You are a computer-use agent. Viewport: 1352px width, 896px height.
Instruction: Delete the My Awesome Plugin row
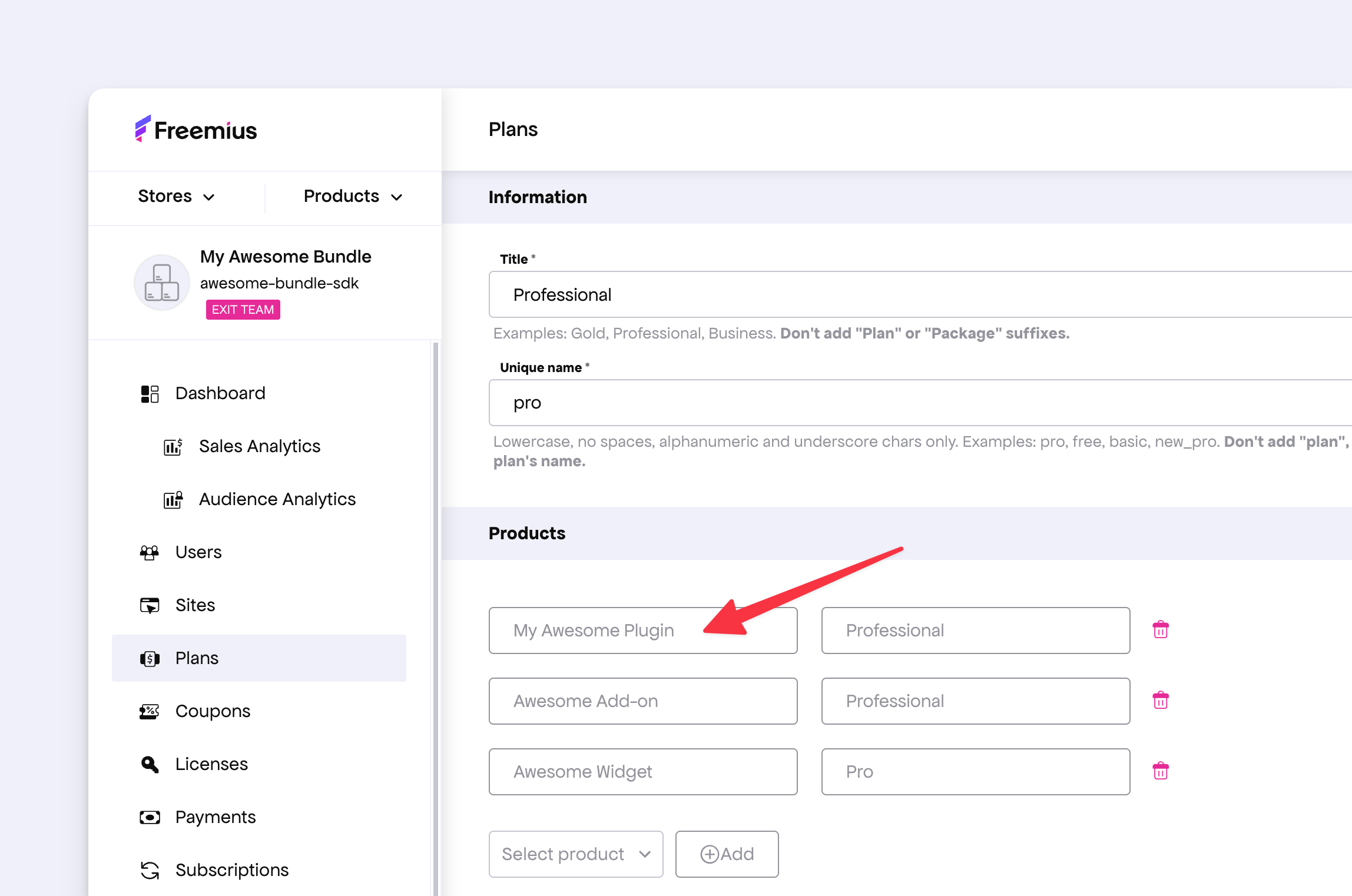(1160, 630)
